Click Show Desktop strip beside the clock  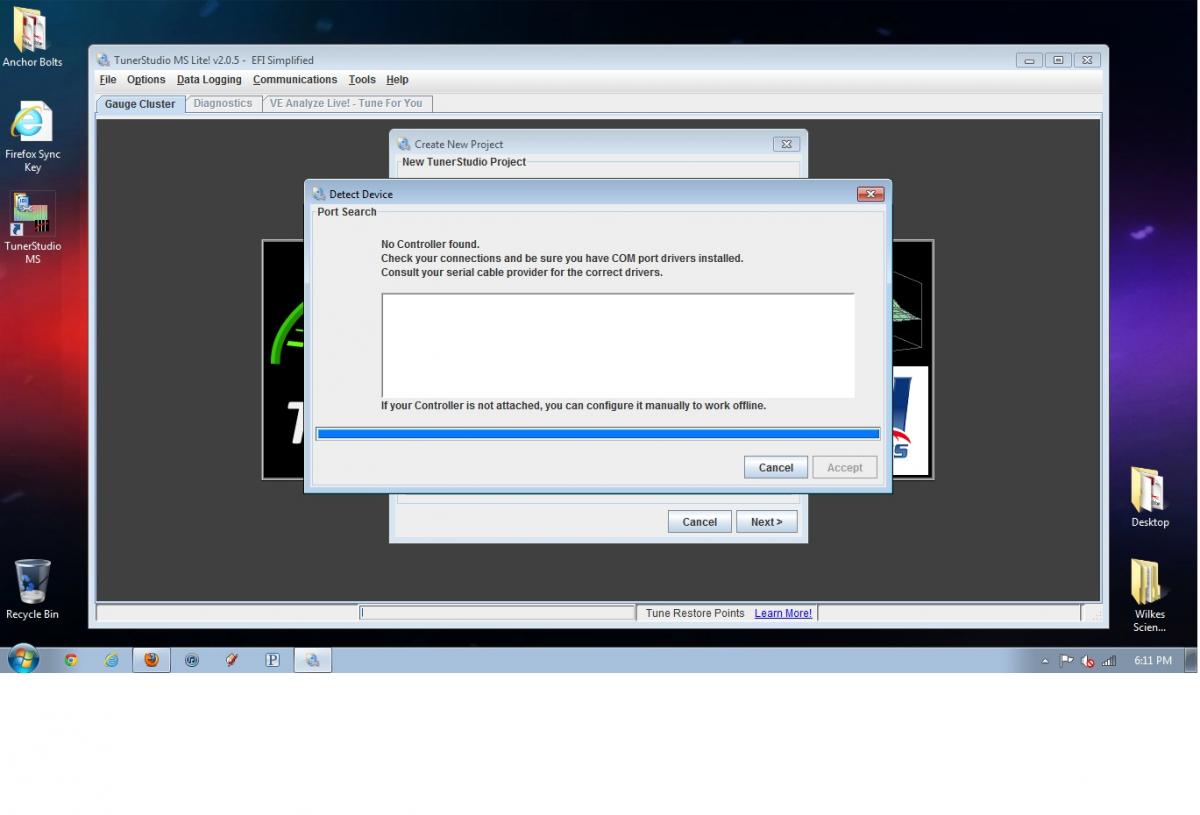coord(1191,660)
